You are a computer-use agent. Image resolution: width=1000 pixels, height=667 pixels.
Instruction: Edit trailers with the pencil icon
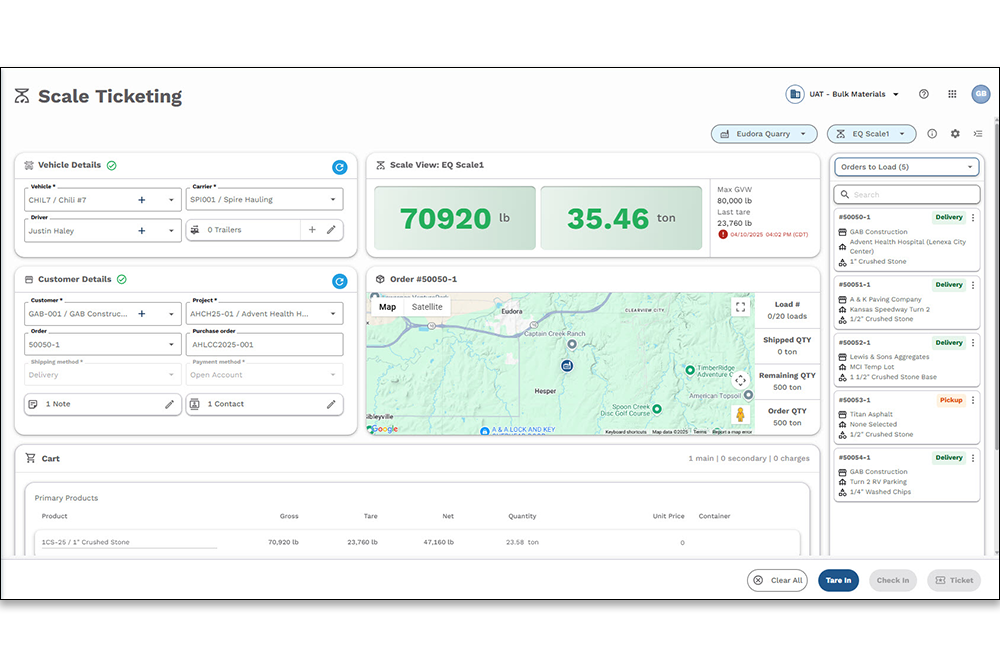[x=331, y=230]
